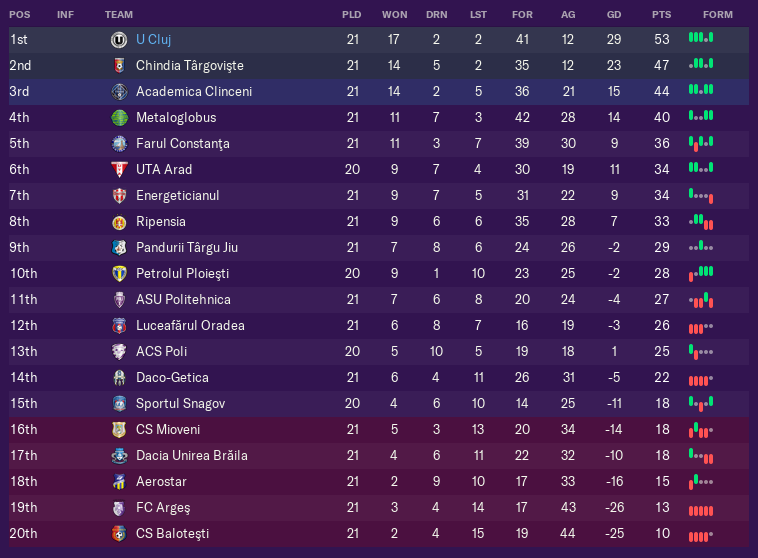The height and width of the screenshot is (558, 758).
Task: Sort table by GD column header
Action: (614, 15)
